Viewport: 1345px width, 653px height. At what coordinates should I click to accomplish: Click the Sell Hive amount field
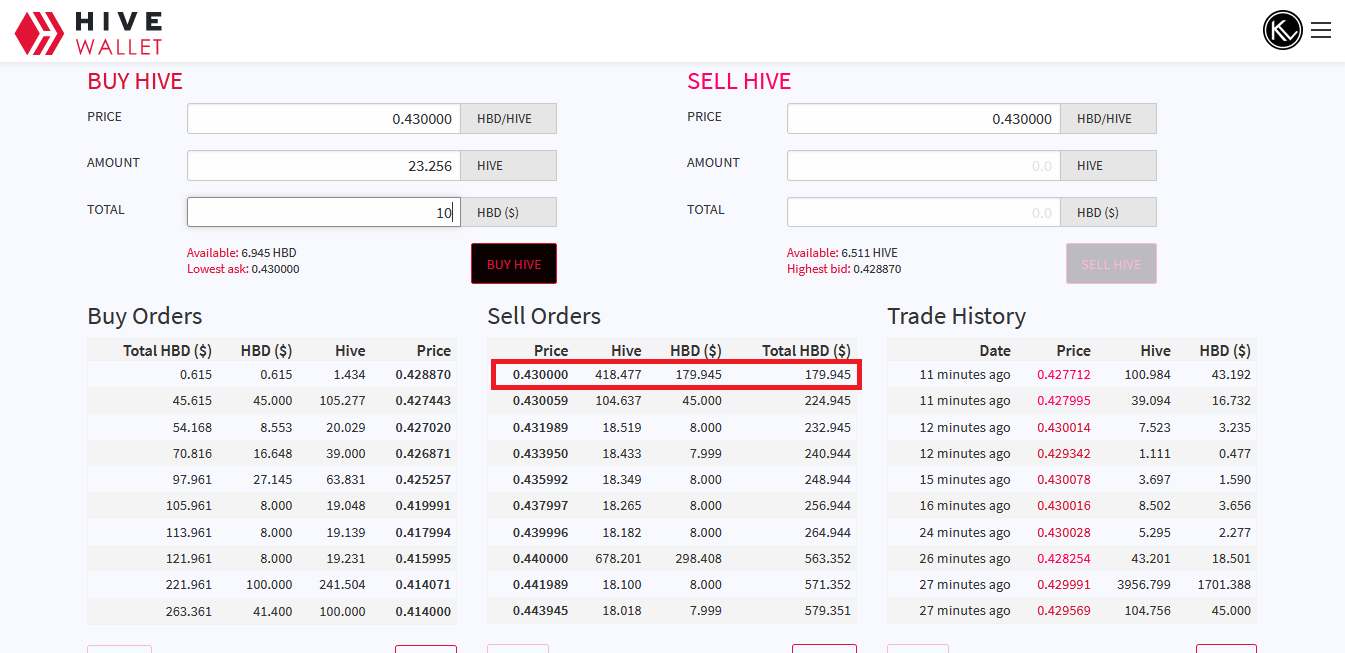923,166
